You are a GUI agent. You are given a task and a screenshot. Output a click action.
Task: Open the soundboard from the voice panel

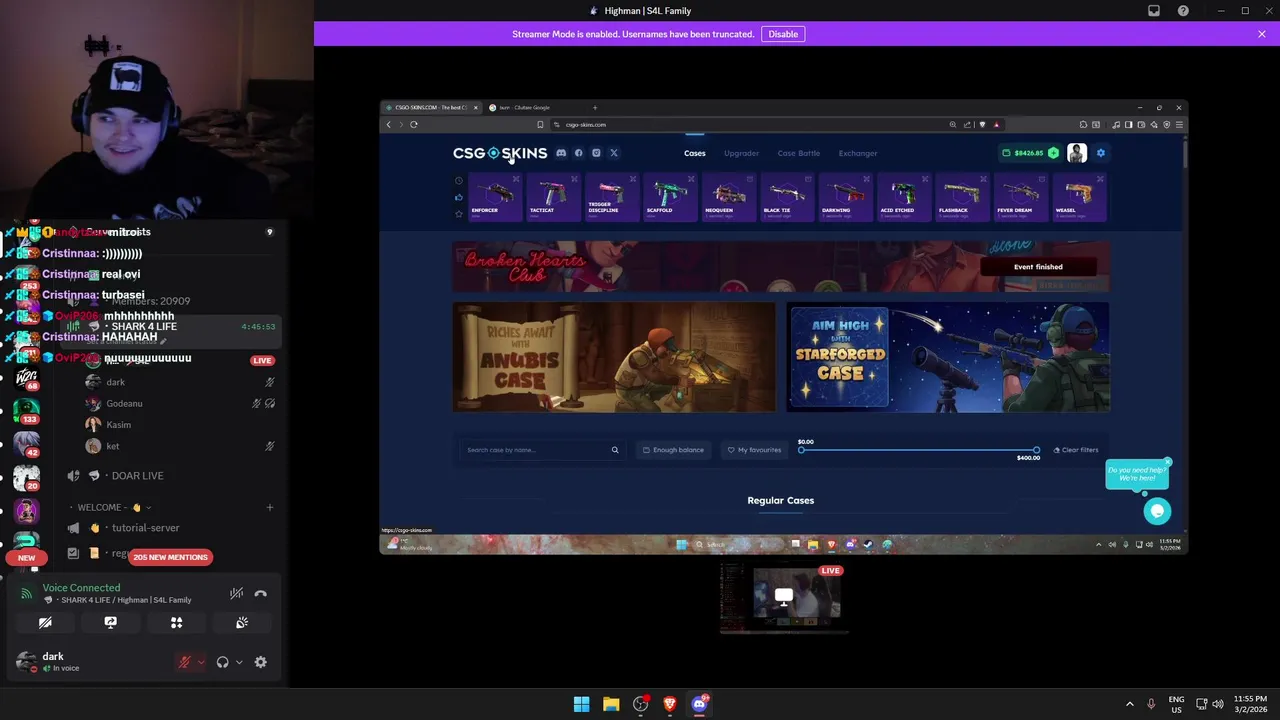pos(242,622)
